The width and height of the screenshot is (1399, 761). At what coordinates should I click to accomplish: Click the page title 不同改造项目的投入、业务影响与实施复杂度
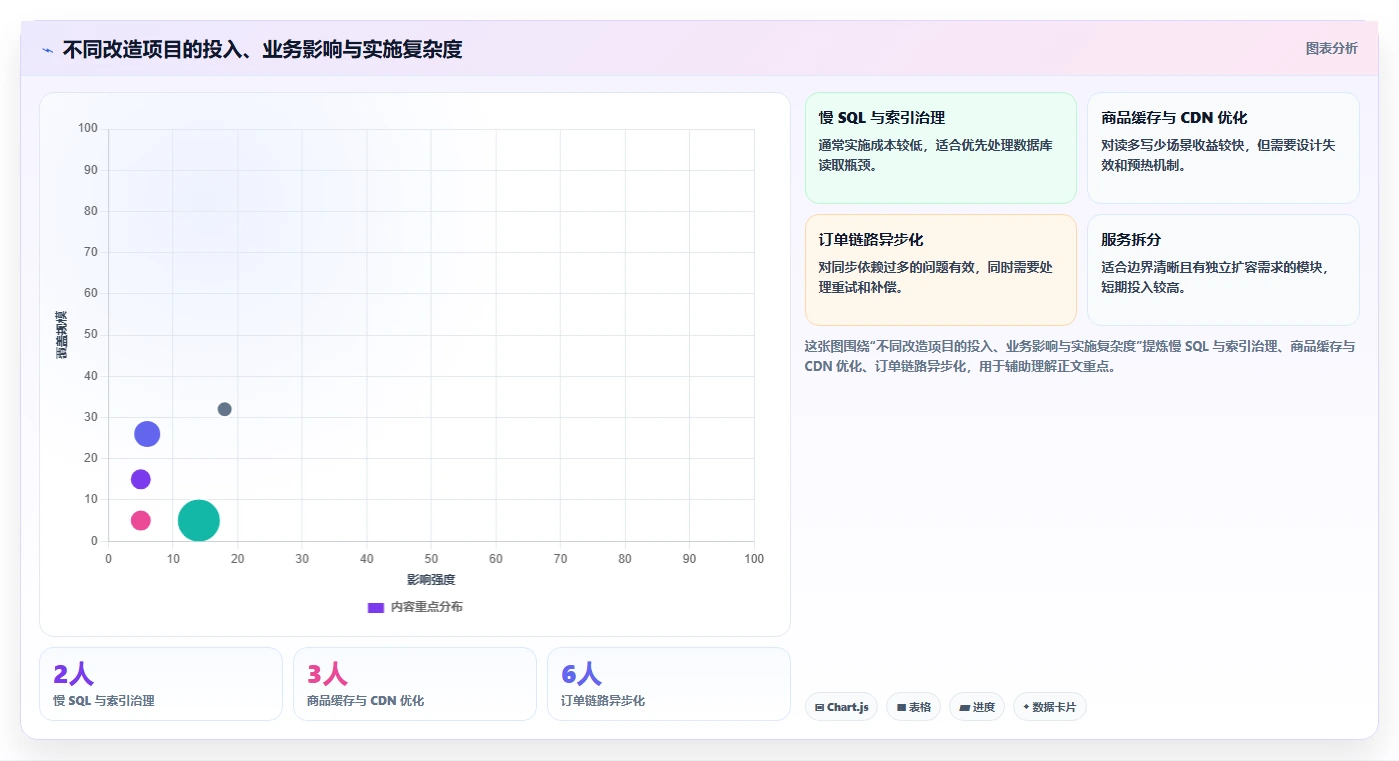pos(262,49)
